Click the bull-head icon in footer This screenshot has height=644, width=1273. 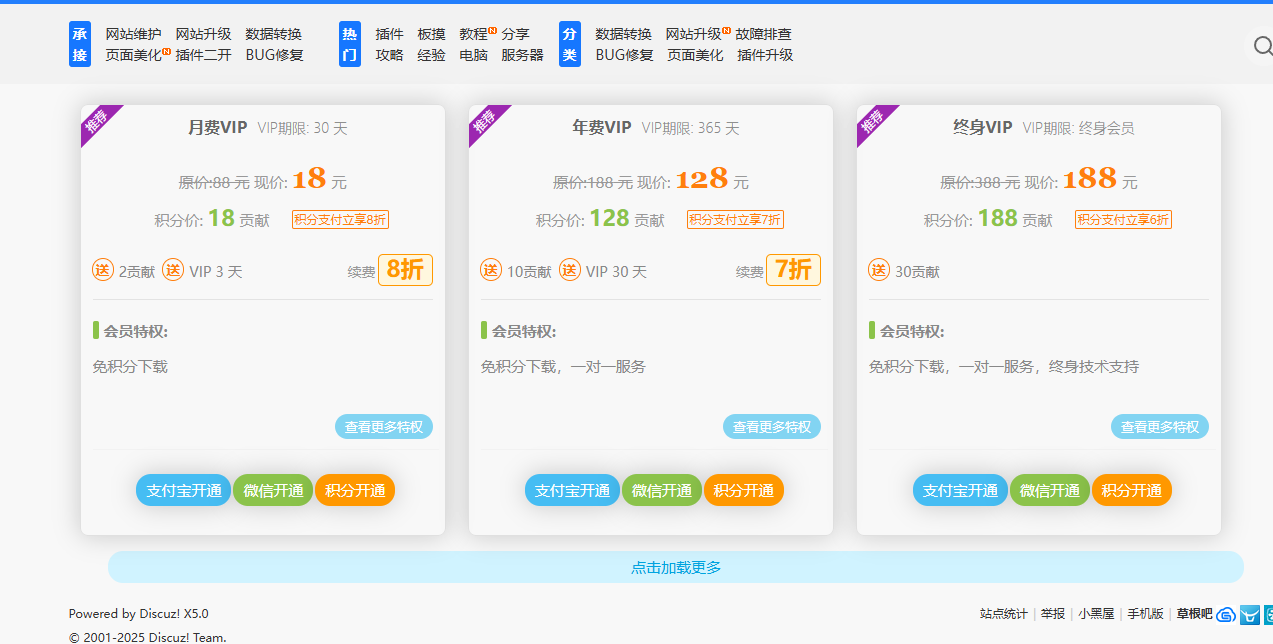pyautogui.click(x=1249, y=614)
